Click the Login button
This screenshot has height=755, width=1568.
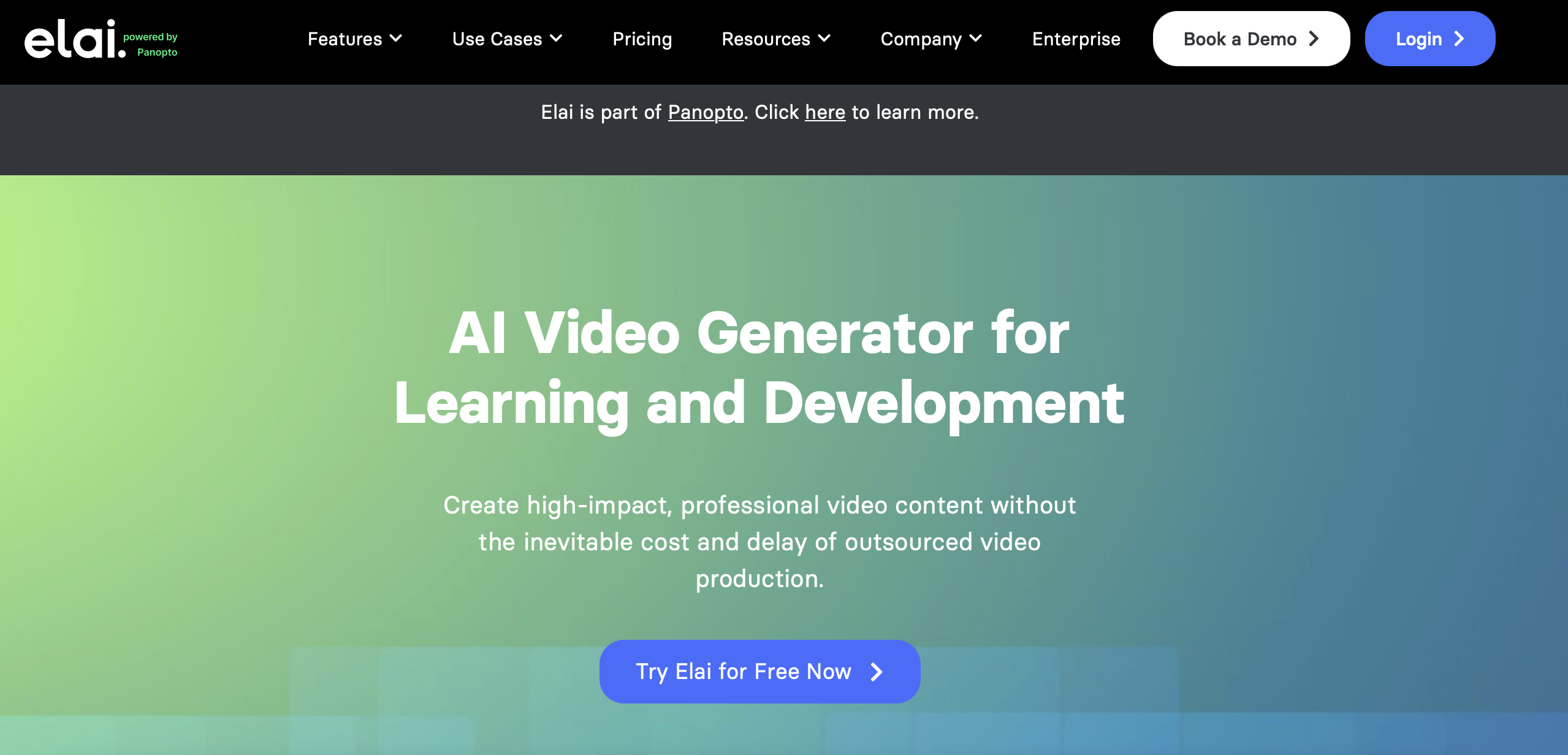click(x=1430, y=39)
